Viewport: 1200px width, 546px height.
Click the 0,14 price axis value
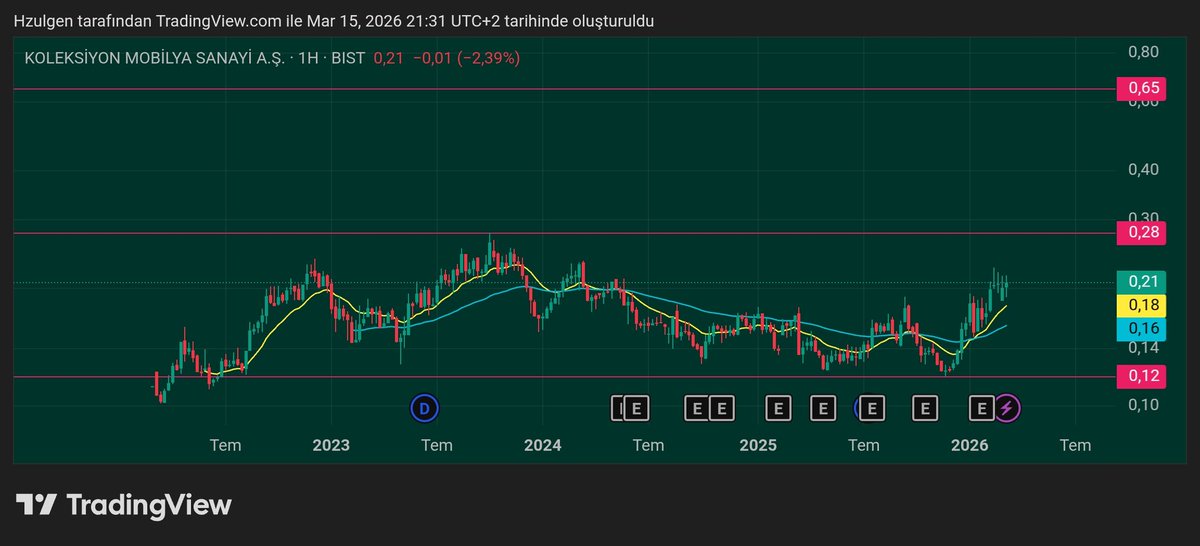(1144, 347)
